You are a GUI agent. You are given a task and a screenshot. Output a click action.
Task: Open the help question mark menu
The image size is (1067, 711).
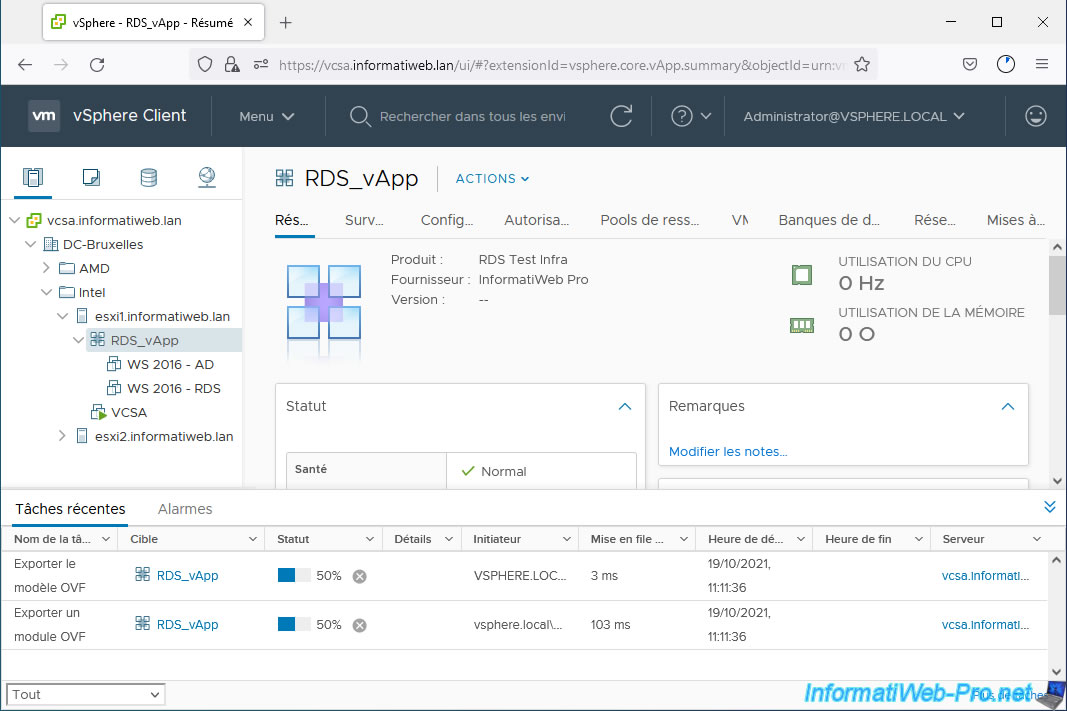pyautogui.click(x=691, y=116)
